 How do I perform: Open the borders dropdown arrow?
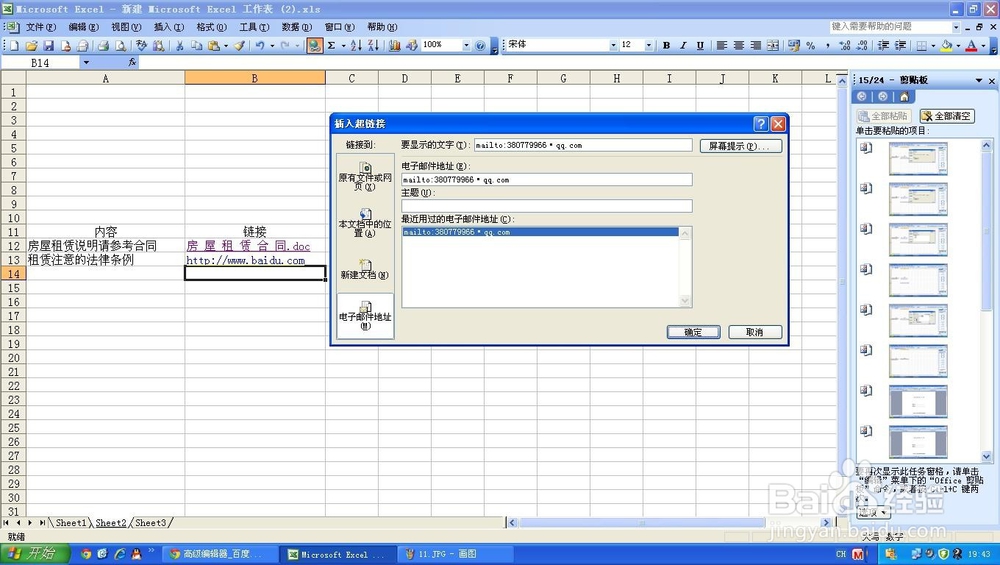point(933,45)
